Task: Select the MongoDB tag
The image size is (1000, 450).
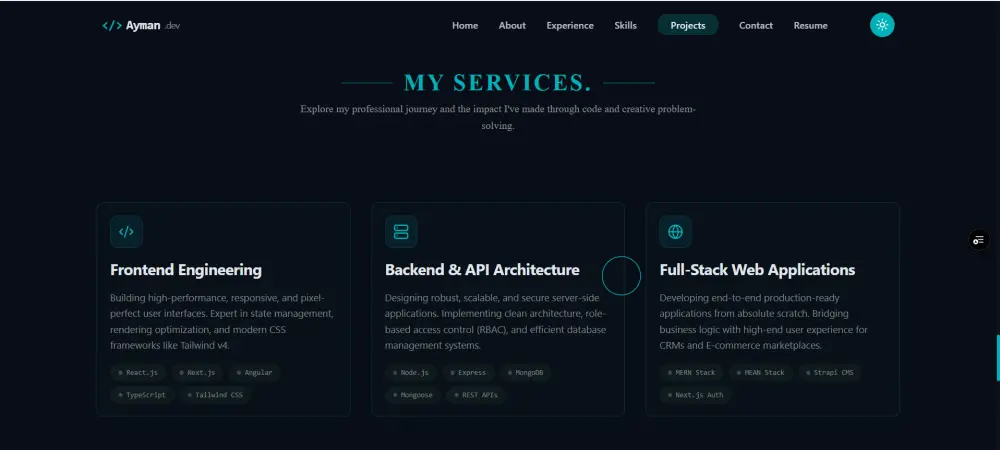Action: (x=526, y=372)
